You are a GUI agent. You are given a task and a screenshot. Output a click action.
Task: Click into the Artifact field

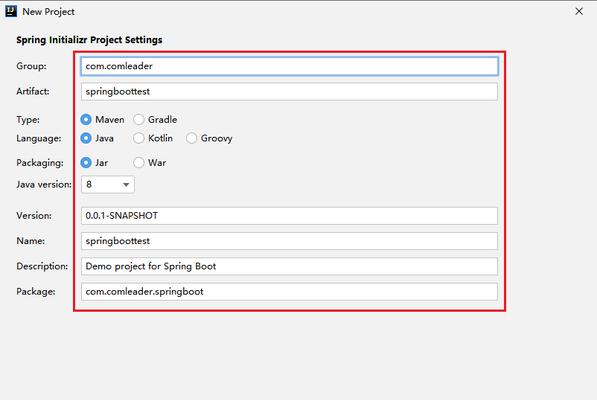tap(289, 92)
